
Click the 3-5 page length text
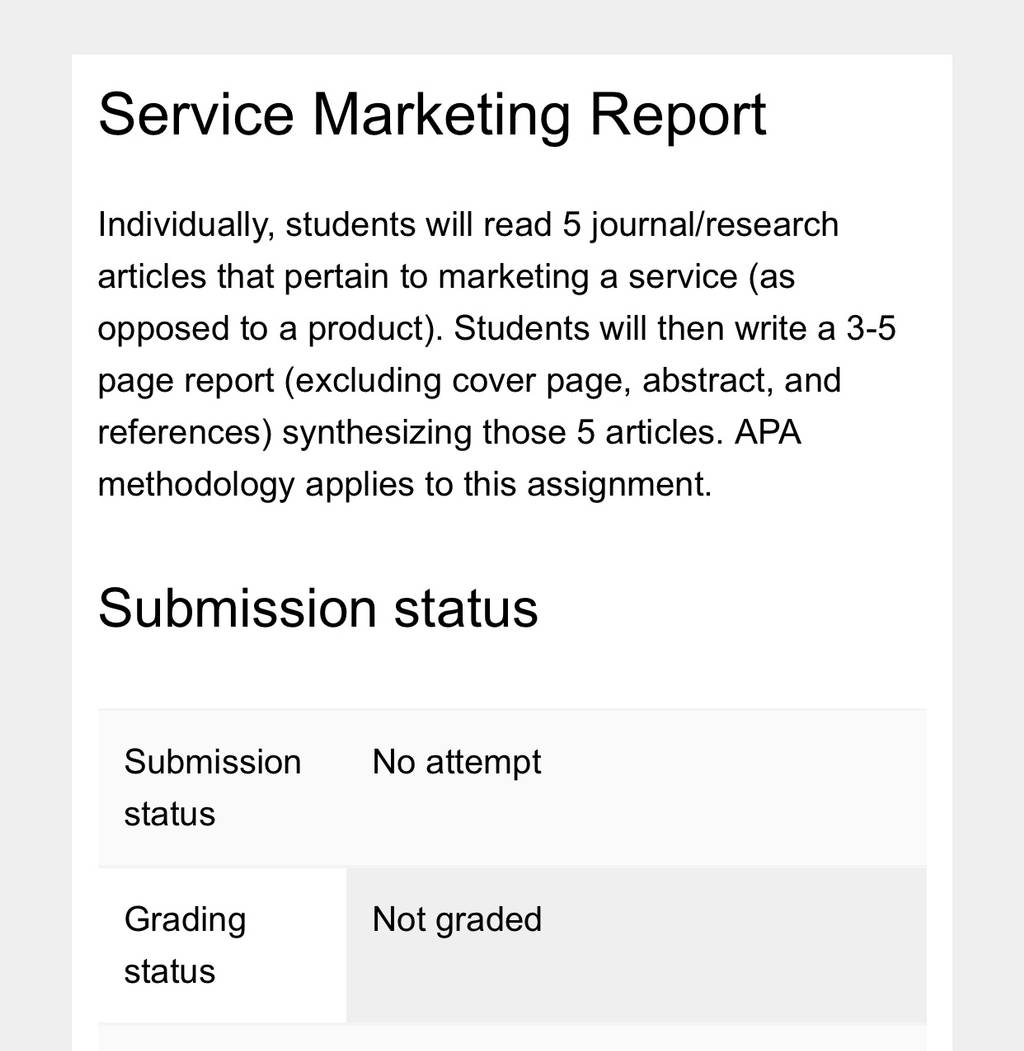(871, 328)
